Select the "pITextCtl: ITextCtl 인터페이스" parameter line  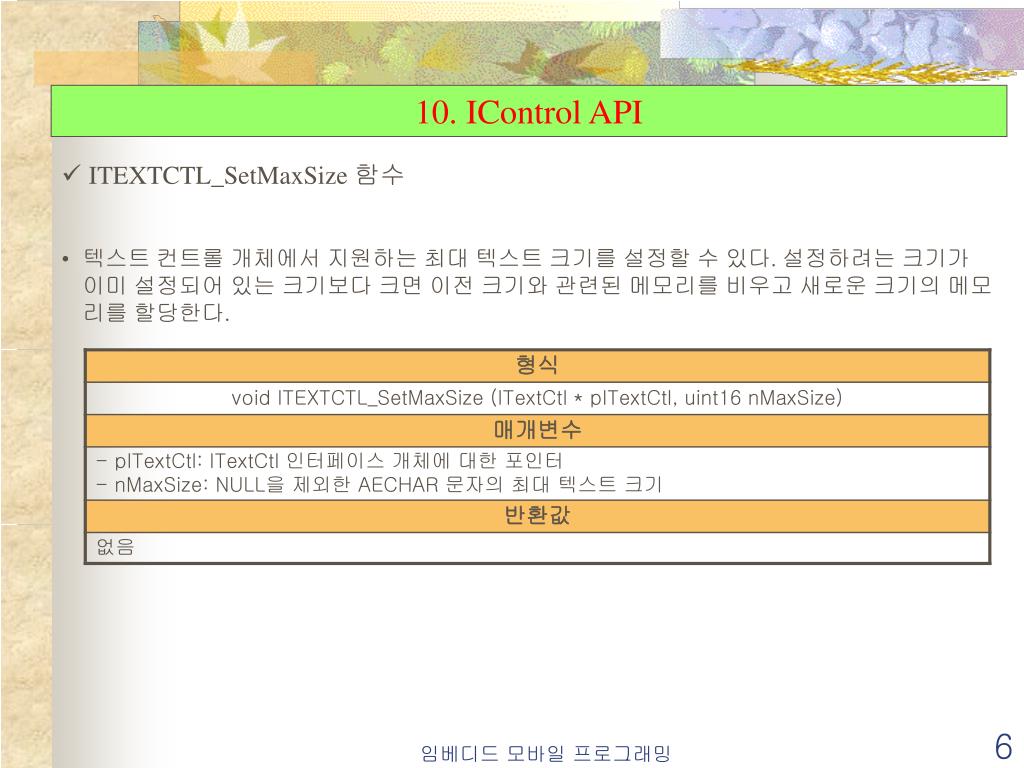point(329,461)
